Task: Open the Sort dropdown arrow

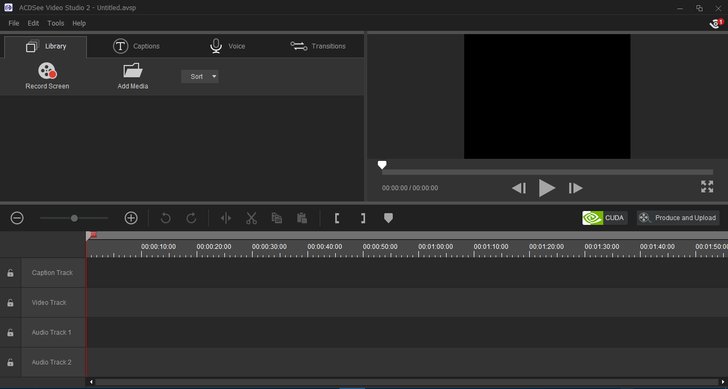Action: point(214,77)
